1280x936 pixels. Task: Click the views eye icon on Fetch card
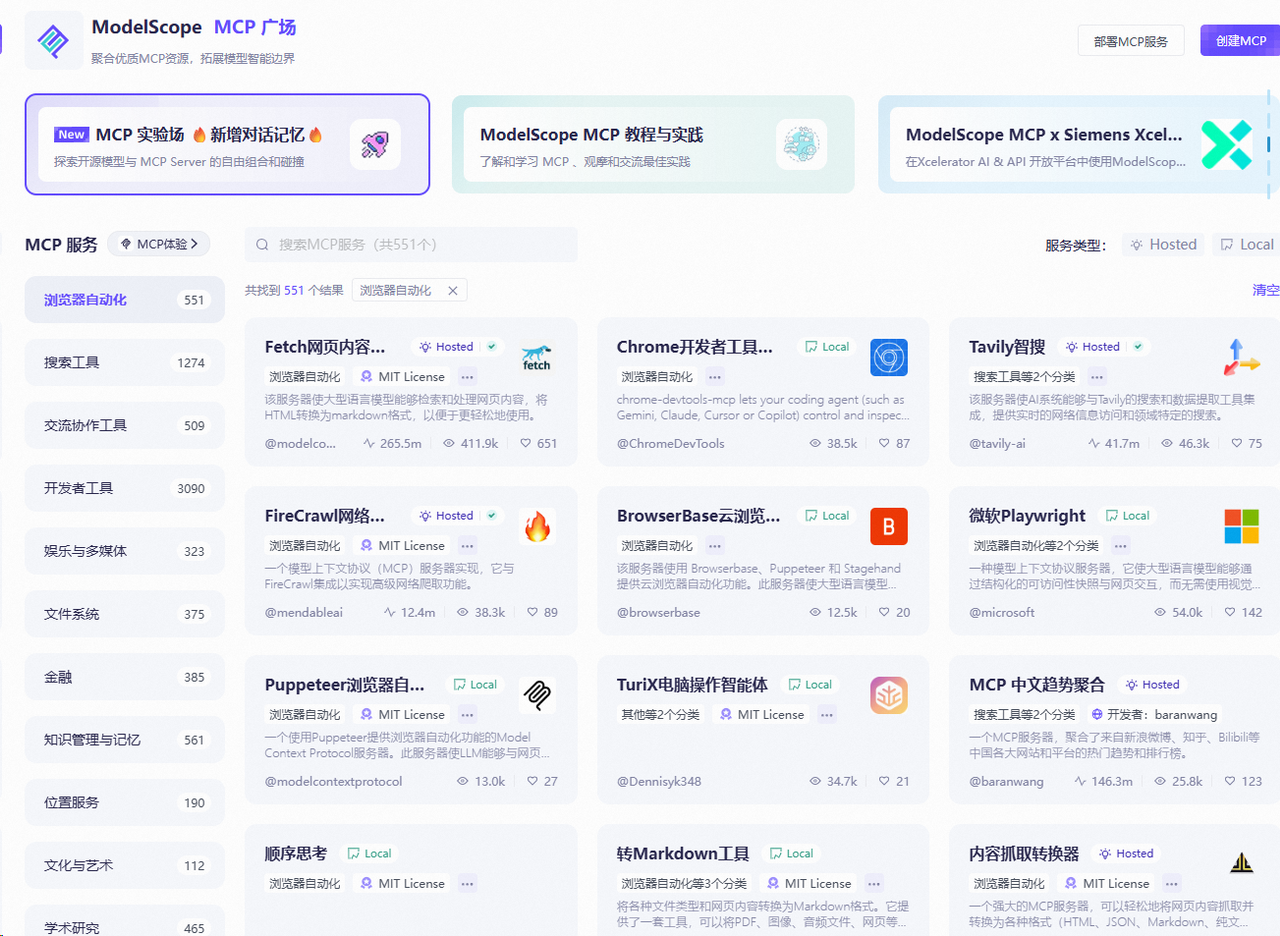[449, 443]
